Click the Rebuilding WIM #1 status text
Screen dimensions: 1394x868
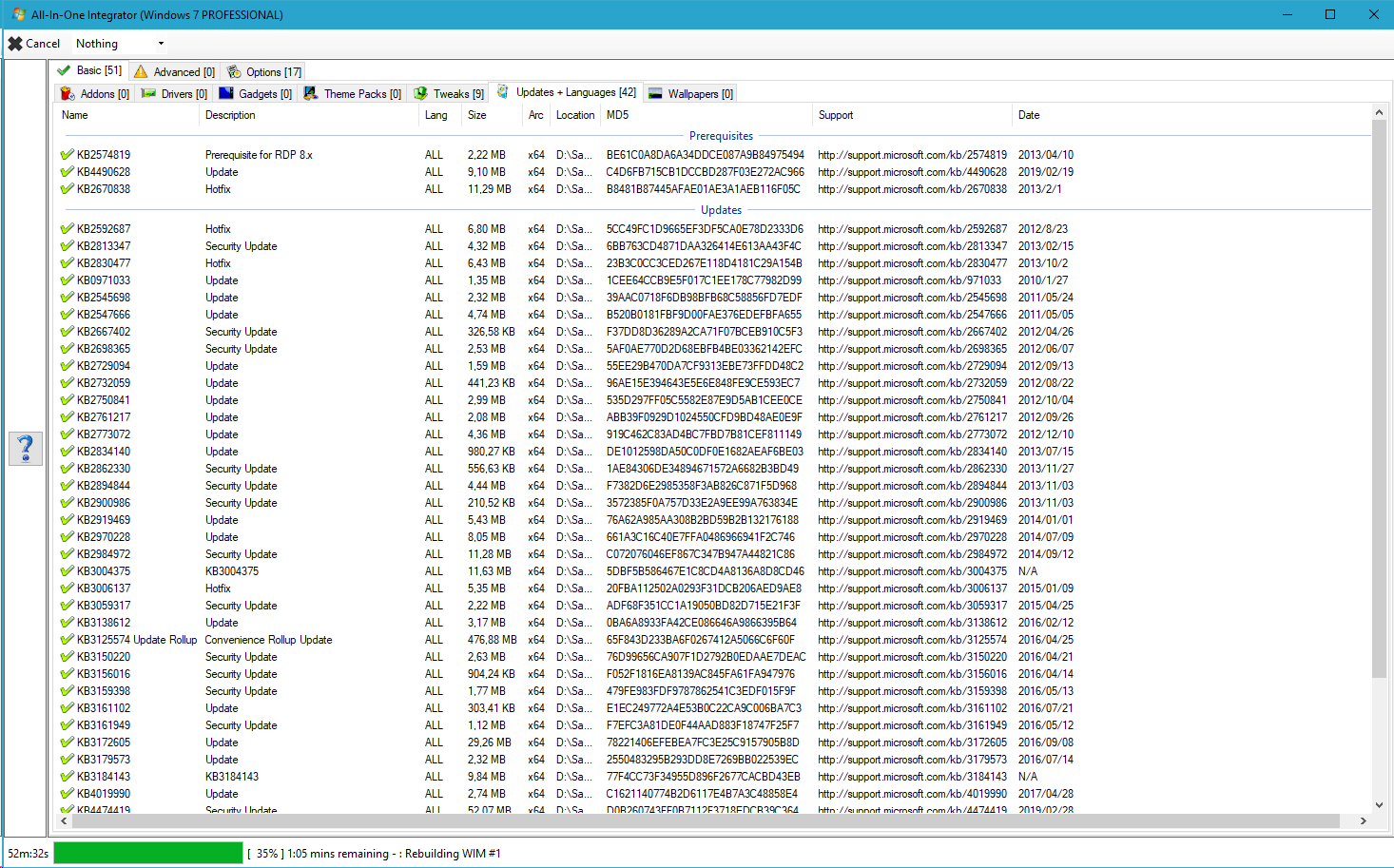click(x=453, y=854)
